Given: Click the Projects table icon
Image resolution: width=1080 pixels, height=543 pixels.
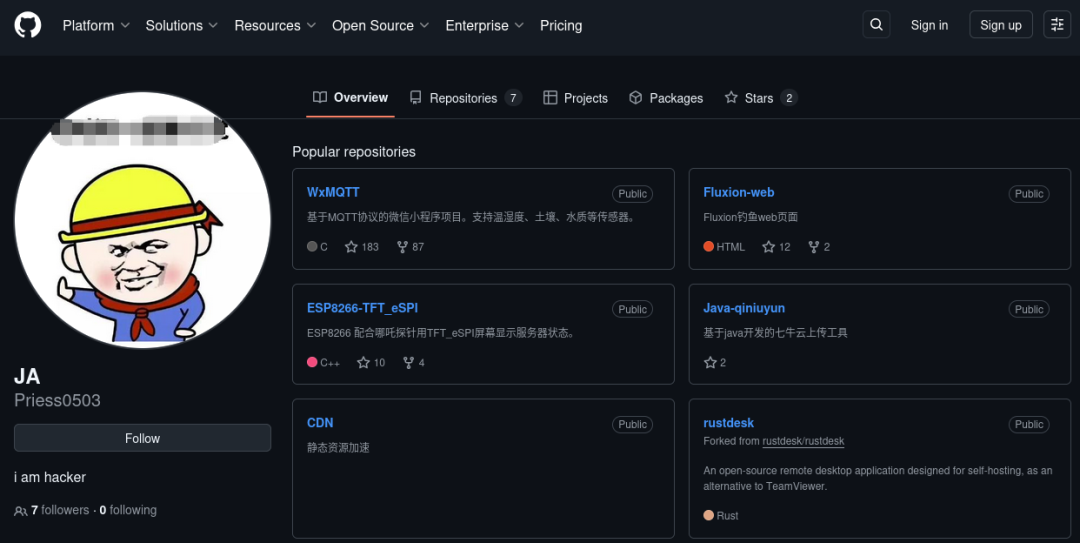Looking at the screenshot, I should 550,98.
